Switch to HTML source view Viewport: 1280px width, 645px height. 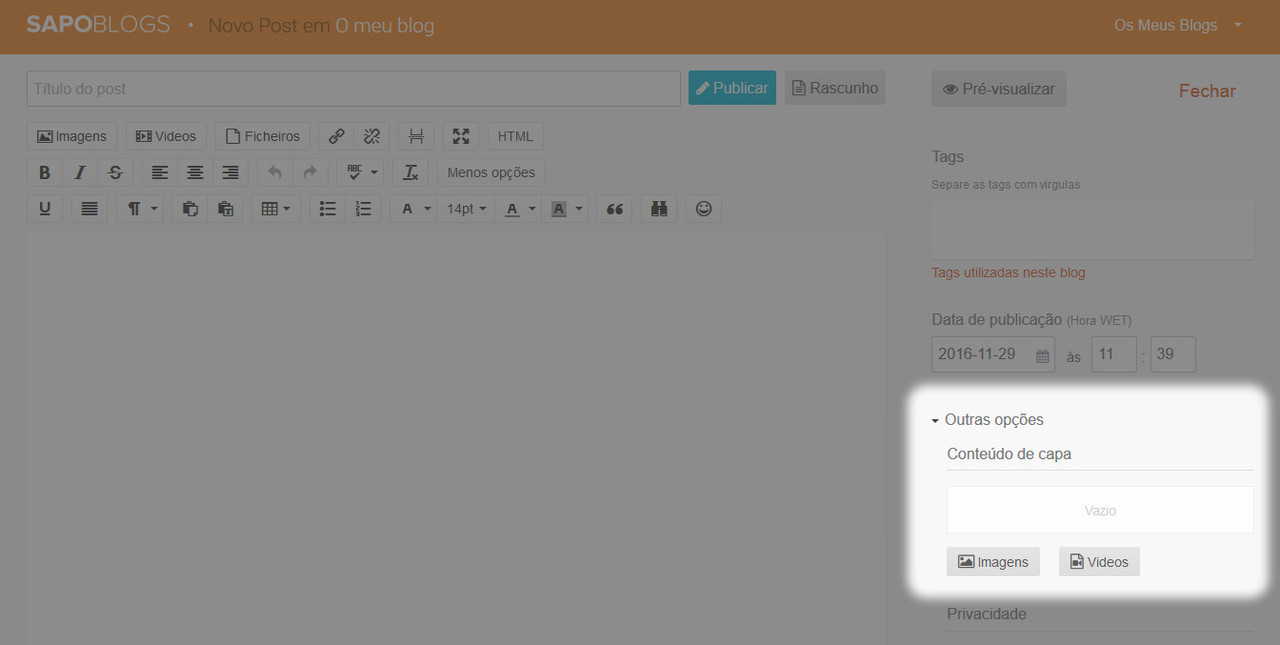[515, 137]
